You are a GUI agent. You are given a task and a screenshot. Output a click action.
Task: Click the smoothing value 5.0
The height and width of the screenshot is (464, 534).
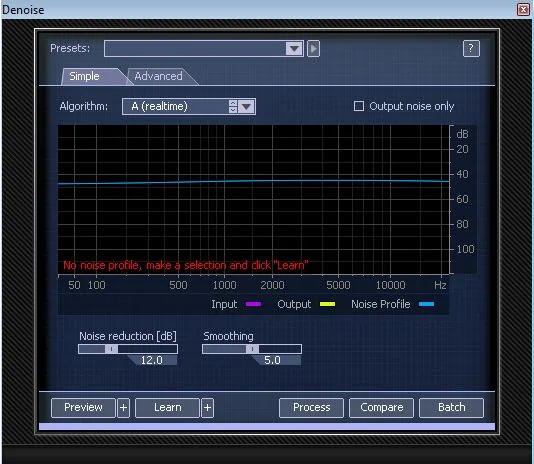click(x=272, y=360)
